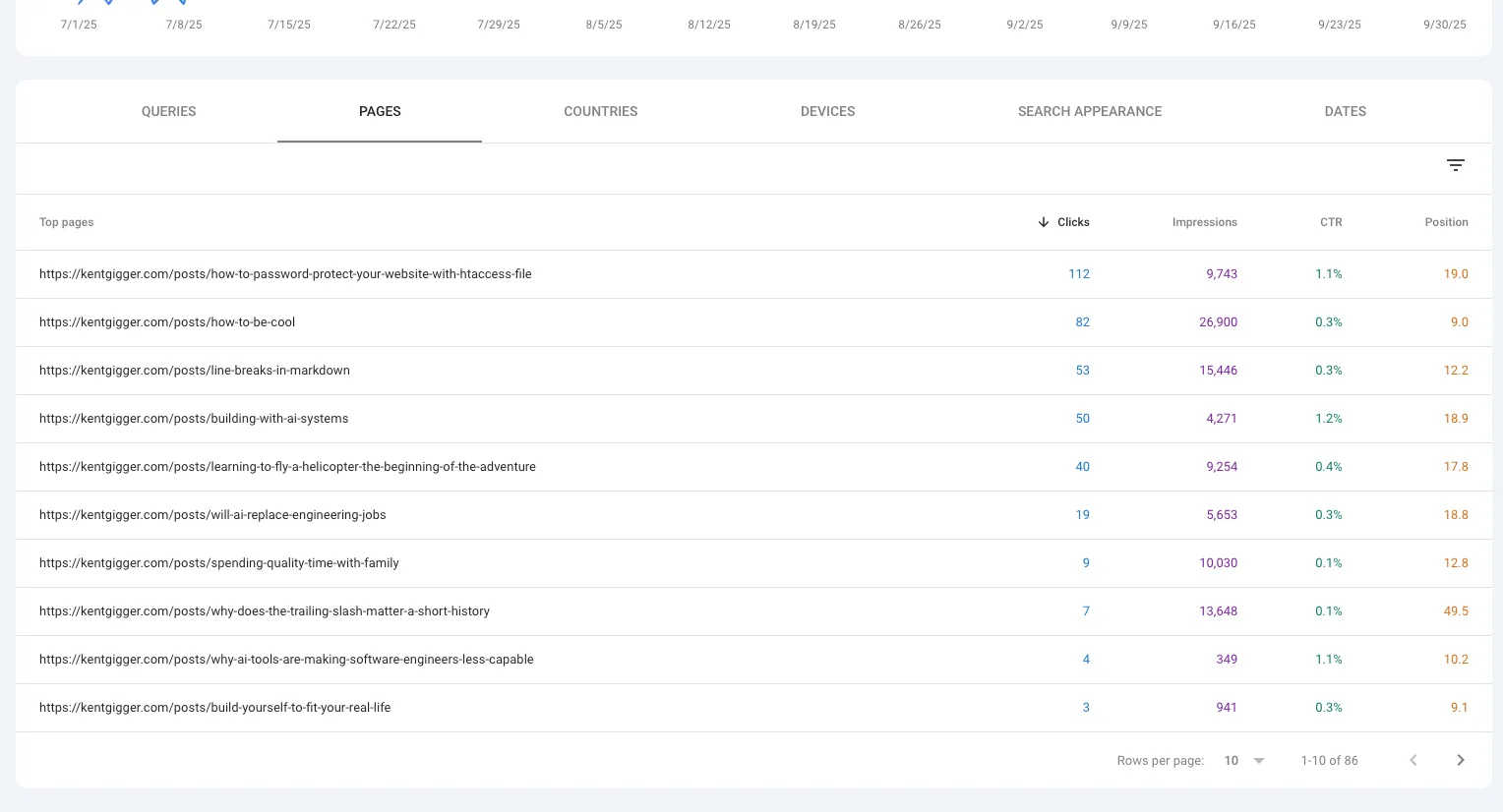1503x812 pixels.
Task: Open the Devices tab
Action: pyautogui.click(x=827, y=111)
